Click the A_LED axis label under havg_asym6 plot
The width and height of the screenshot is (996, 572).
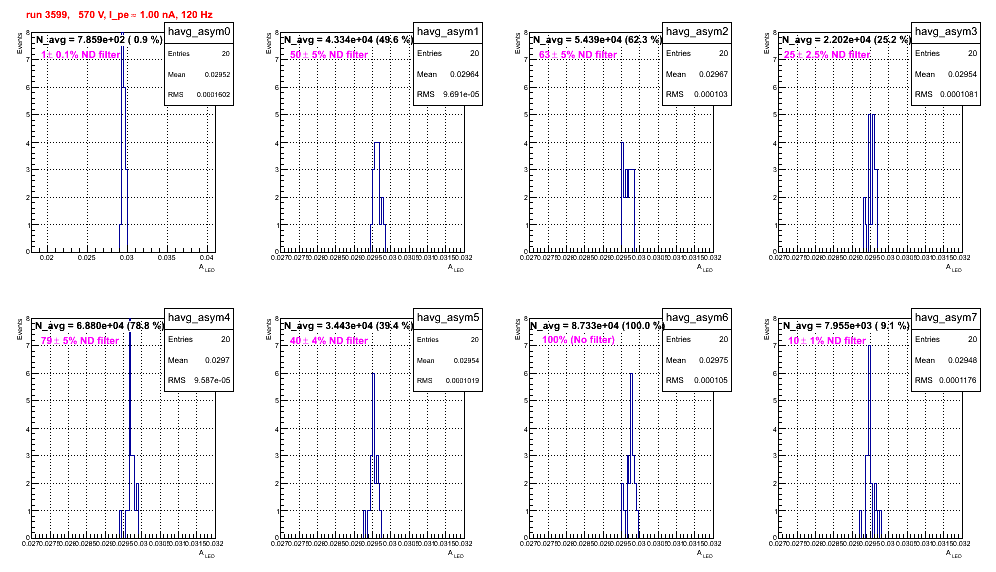tap(705, 554)
